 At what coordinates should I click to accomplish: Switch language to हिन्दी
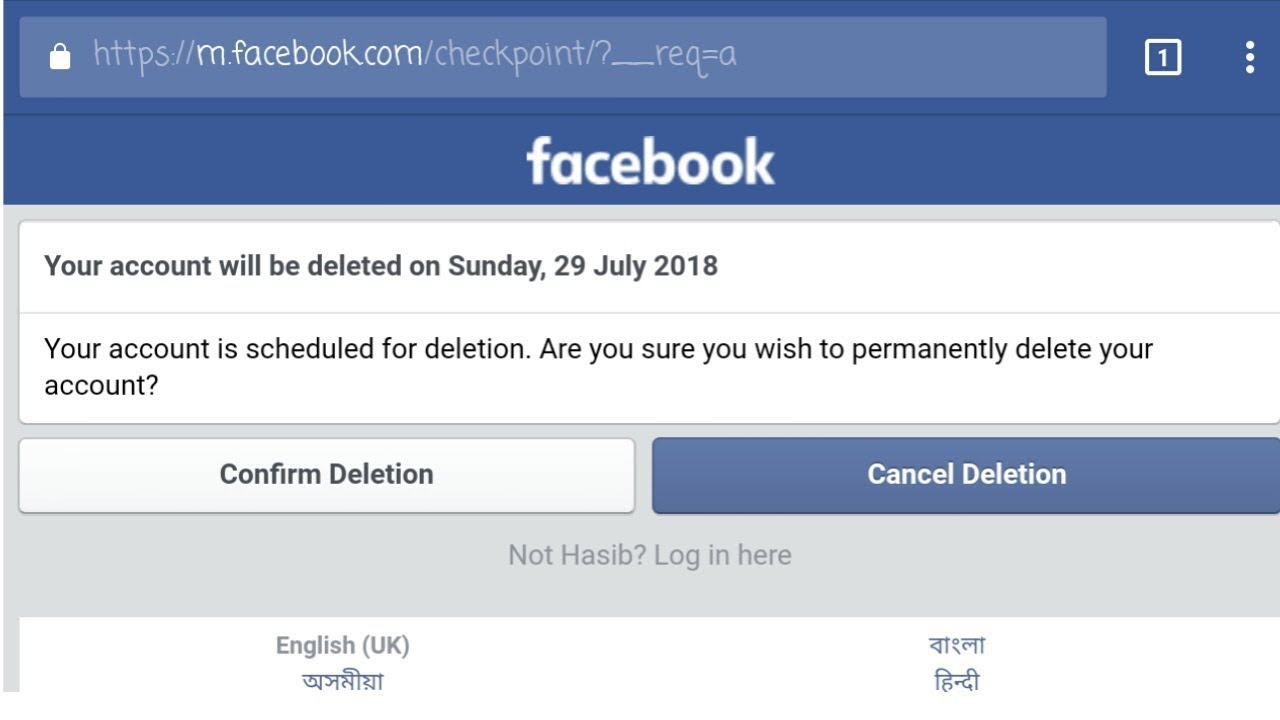click(957, 682)
